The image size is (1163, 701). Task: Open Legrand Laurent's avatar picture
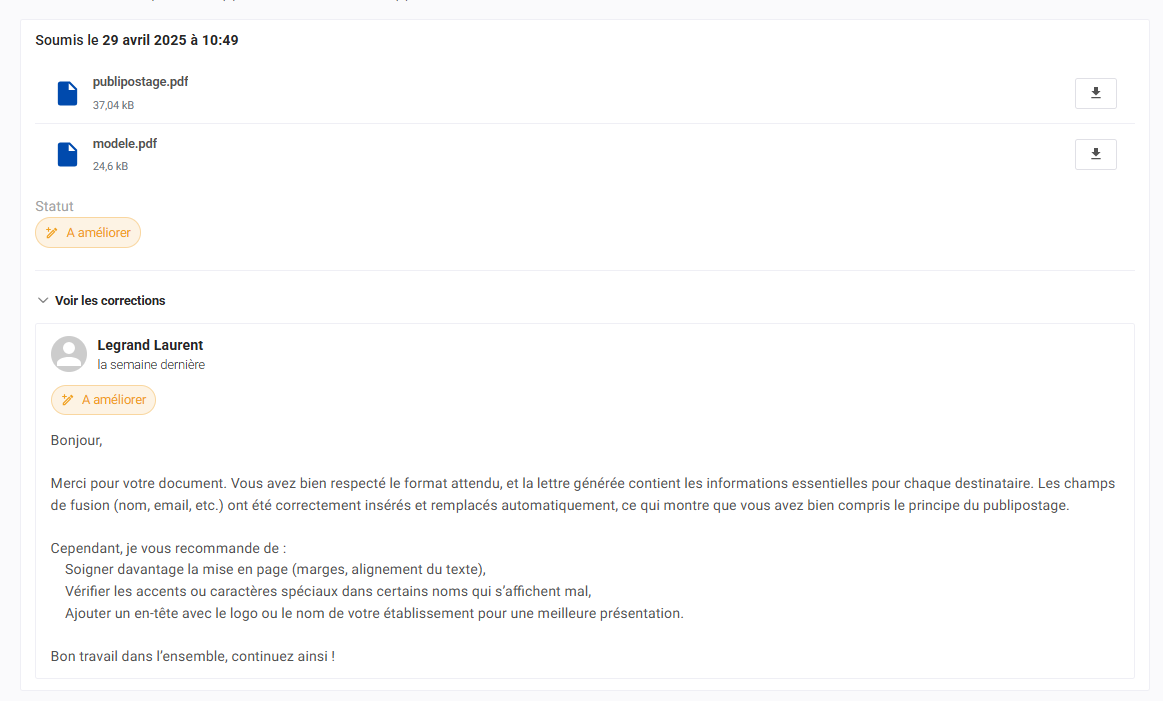tap(69, 354)
